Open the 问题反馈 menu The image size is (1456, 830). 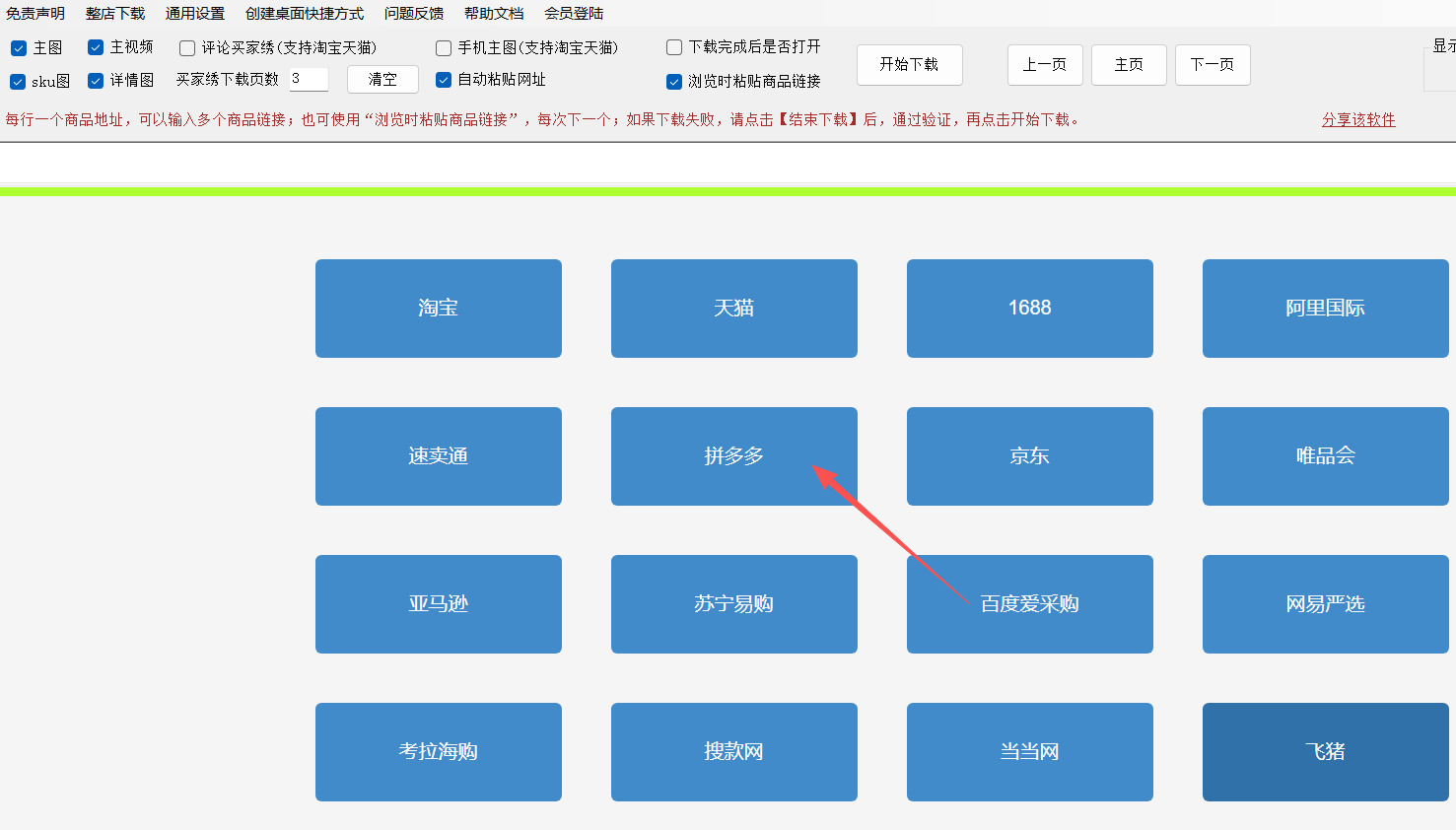click(x=414, y=14)
